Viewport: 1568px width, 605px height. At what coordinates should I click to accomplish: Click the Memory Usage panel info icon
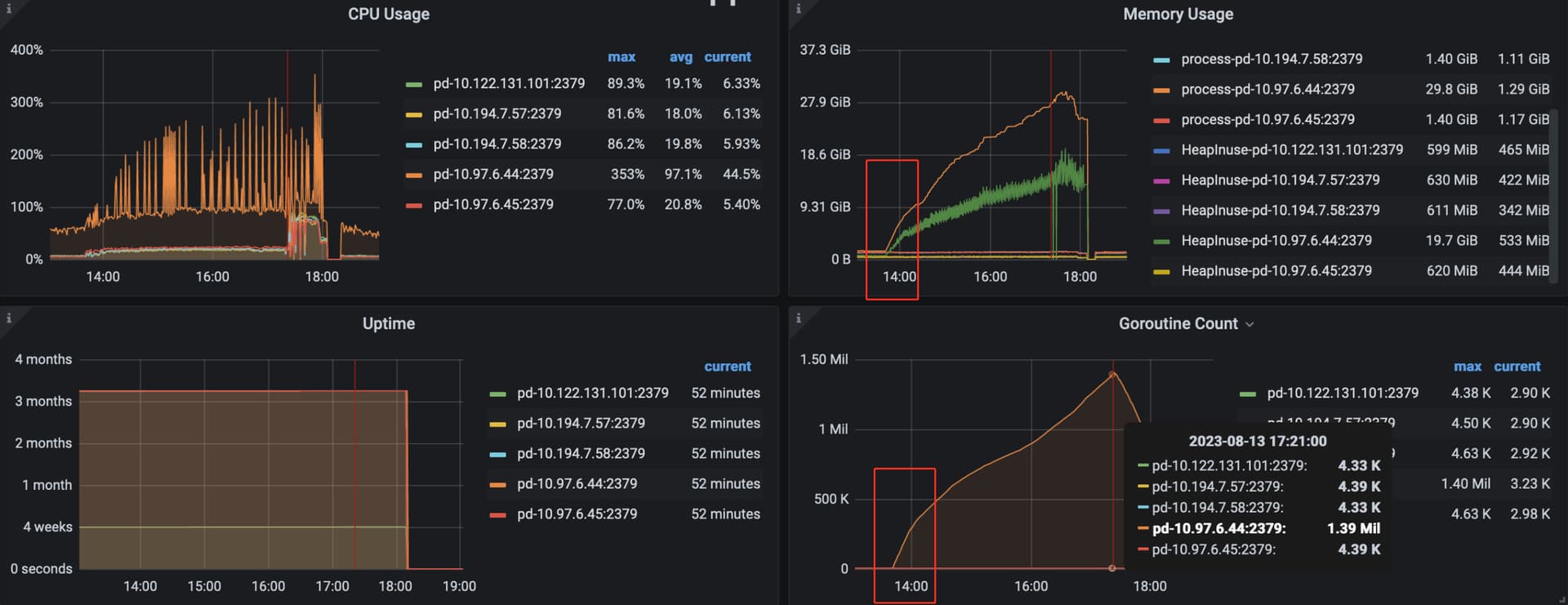(798, 9)
